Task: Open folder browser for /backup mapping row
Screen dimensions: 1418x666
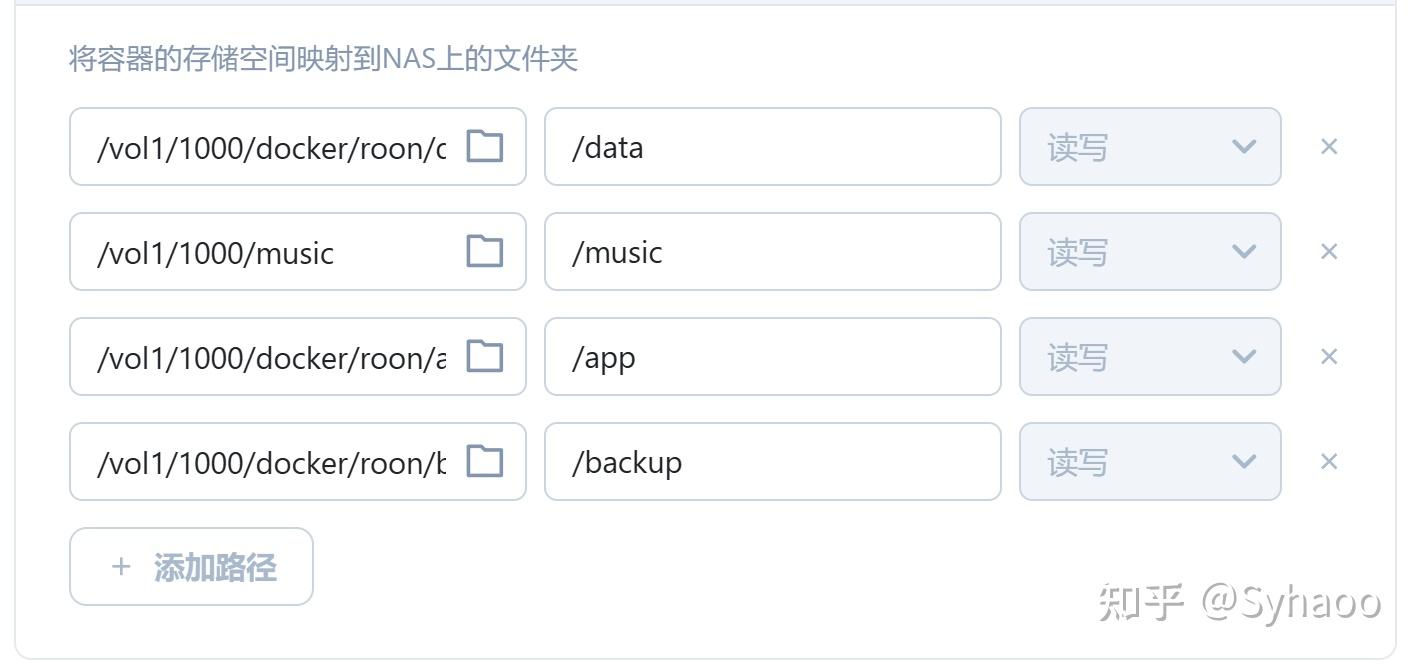Action: pos(485,461)
